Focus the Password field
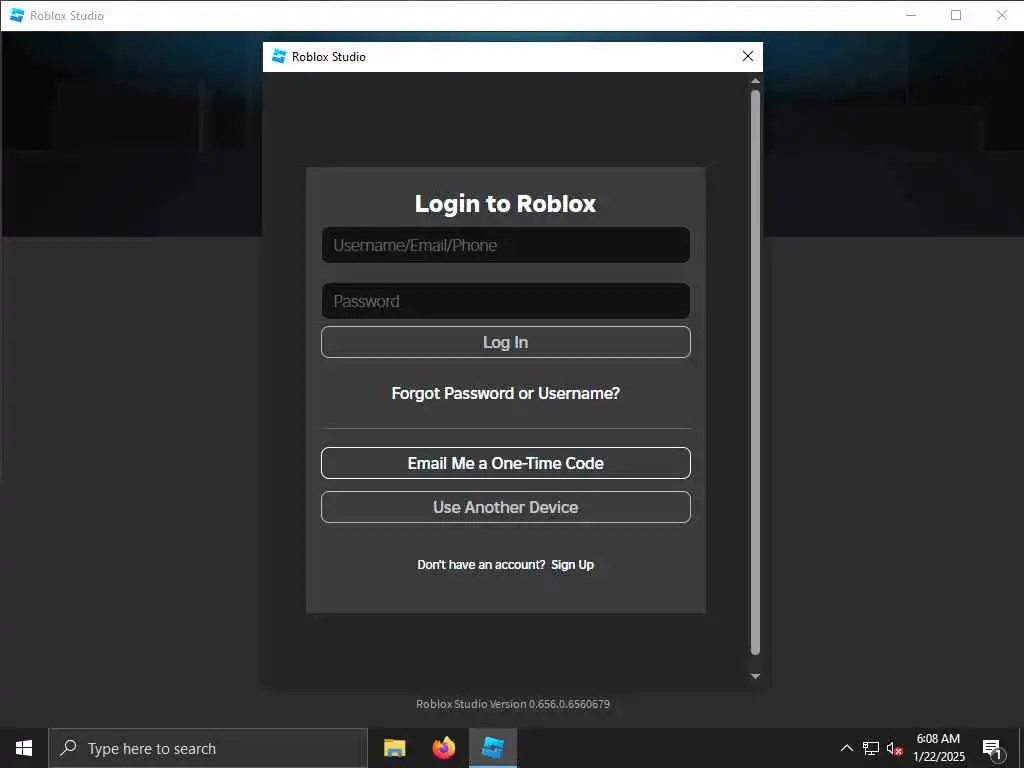This screenshot has height=768, width=1024. 505,301
